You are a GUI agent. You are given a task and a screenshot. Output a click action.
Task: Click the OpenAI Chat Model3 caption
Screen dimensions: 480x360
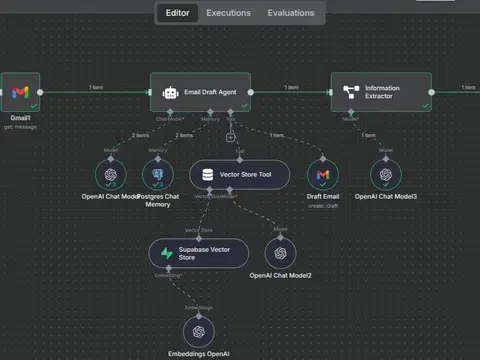coord(386,197)
